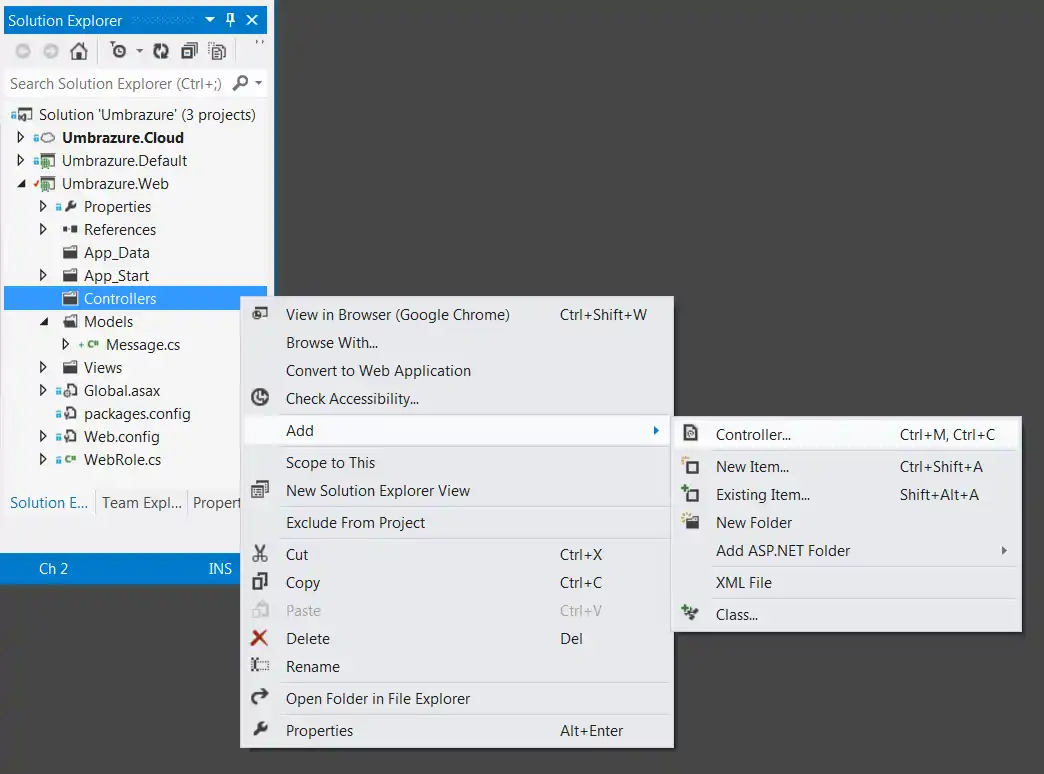The width and height of the screenshot is (1044, 774).
Task: Click the WebRole.cs C# file icon
Action: [x=70, y=460]
